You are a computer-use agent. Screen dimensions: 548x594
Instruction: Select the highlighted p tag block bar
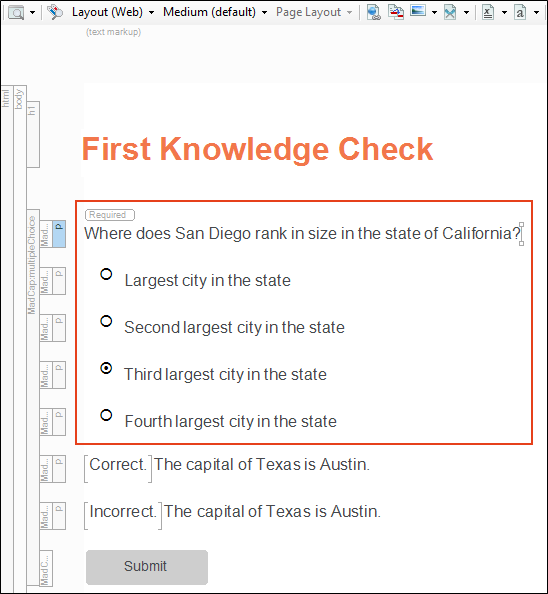[59, 234]
